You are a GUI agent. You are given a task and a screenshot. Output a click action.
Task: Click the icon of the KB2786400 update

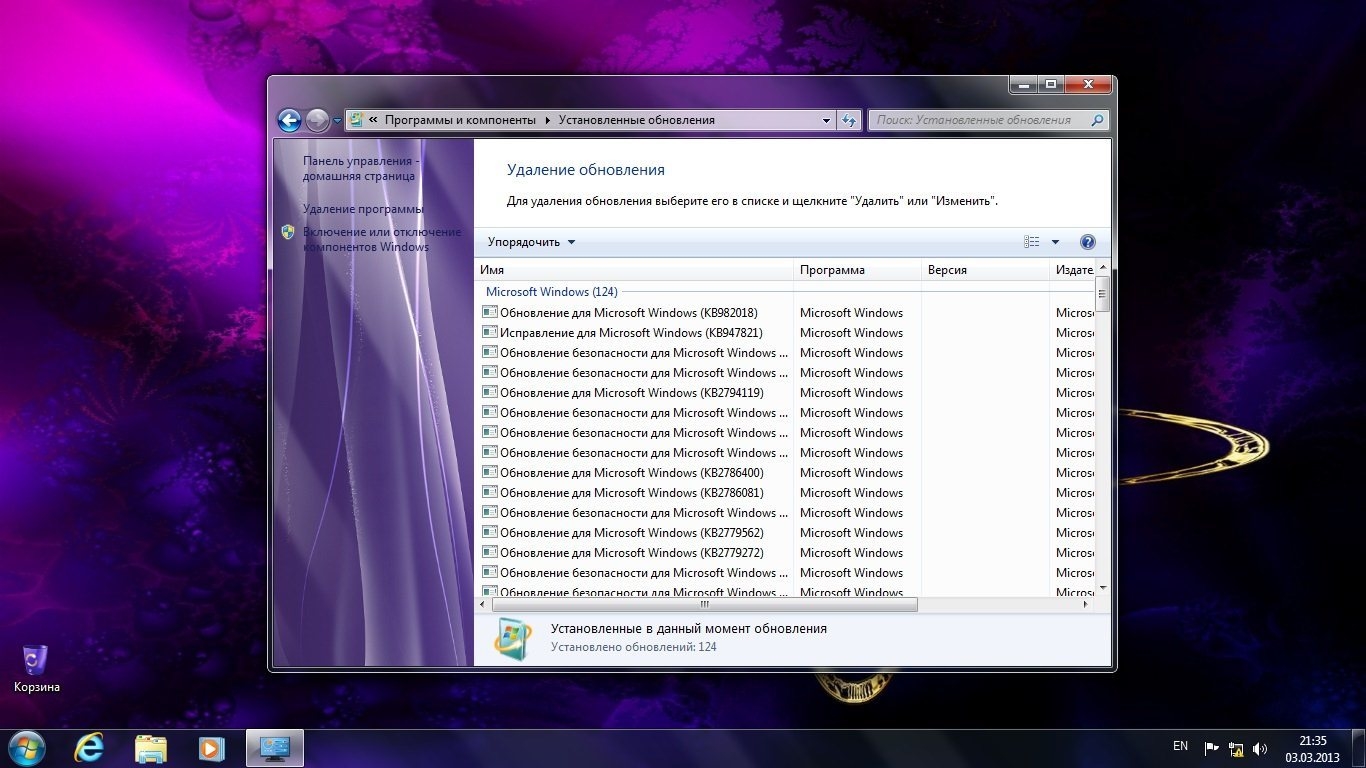pos(489,472)
